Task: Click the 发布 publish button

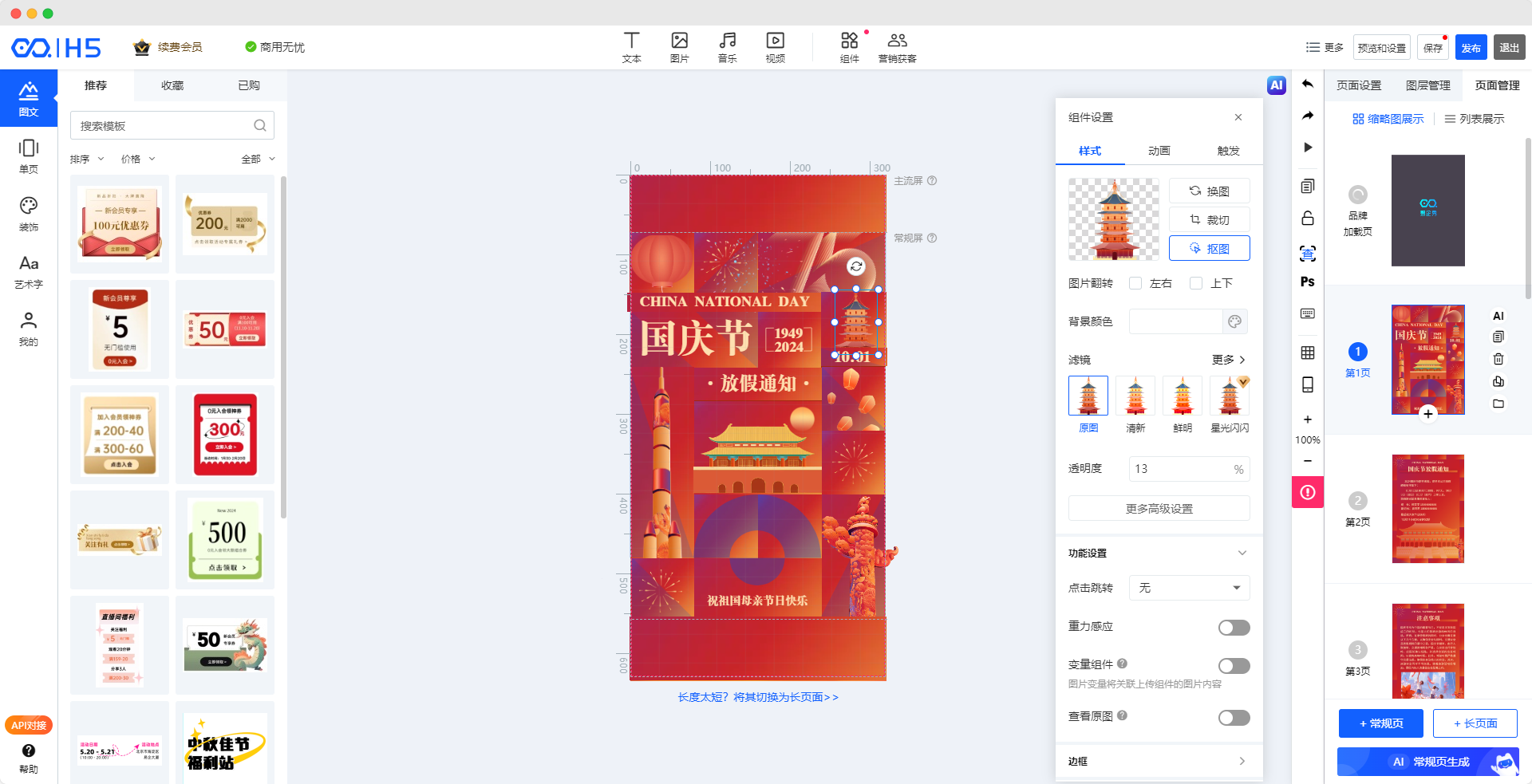Action: (x=1471, y=48)
